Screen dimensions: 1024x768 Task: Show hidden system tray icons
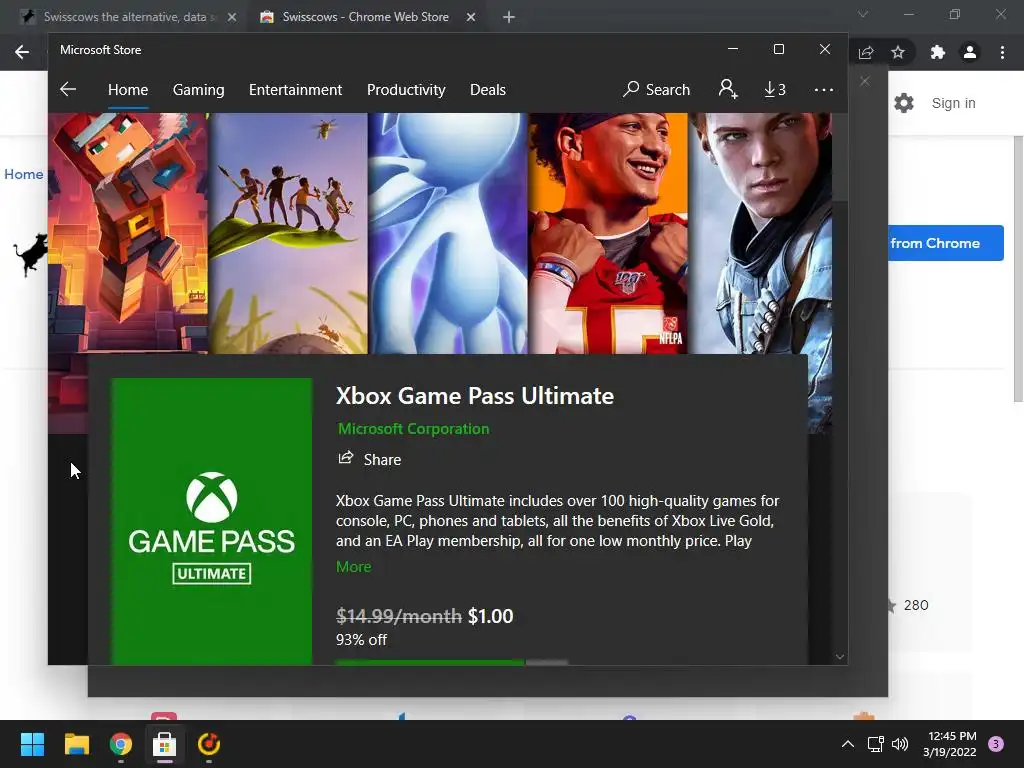[x=848, y=744]
